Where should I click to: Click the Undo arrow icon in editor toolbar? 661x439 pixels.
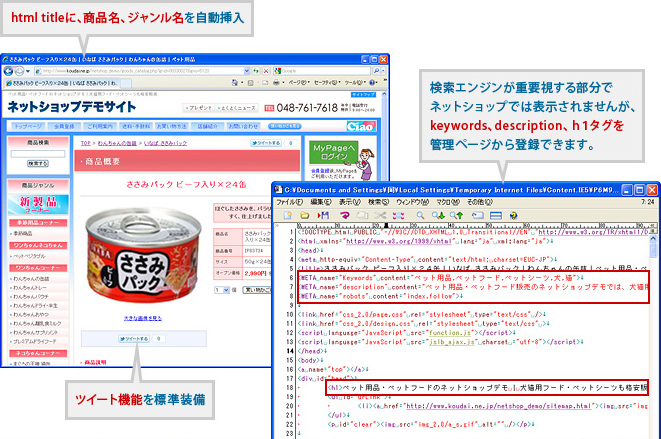point(344,215)
